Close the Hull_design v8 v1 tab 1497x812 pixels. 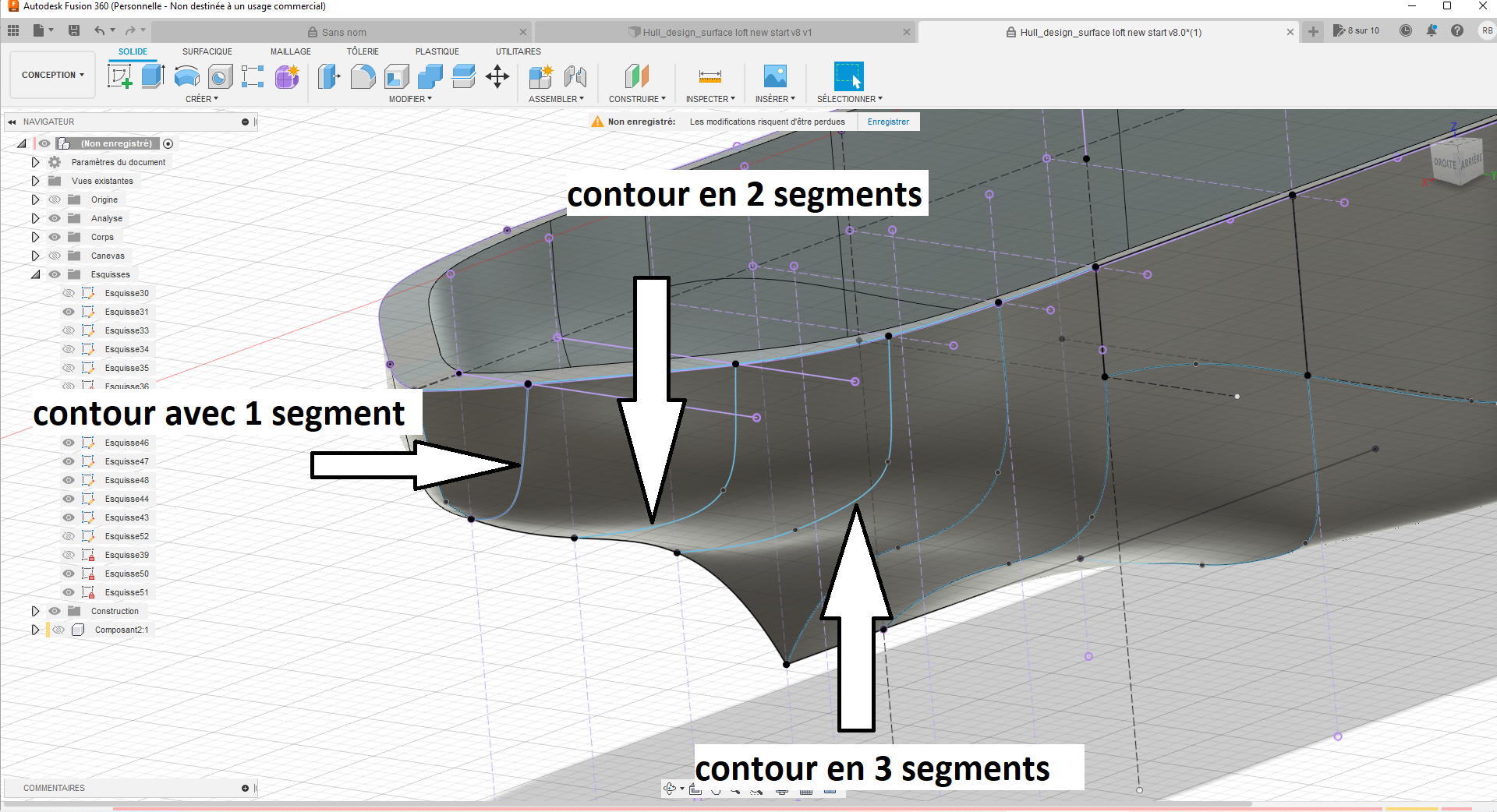click(x=906, y=32)
